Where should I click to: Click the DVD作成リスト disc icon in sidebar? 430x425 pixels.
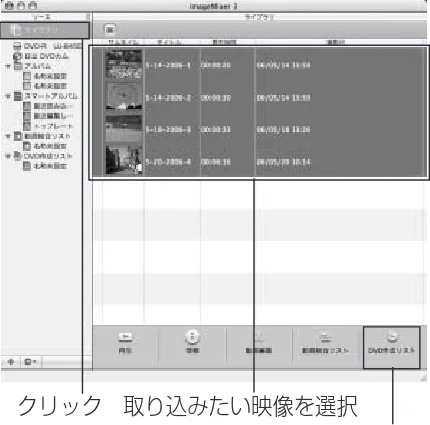[x=17, y=156]
